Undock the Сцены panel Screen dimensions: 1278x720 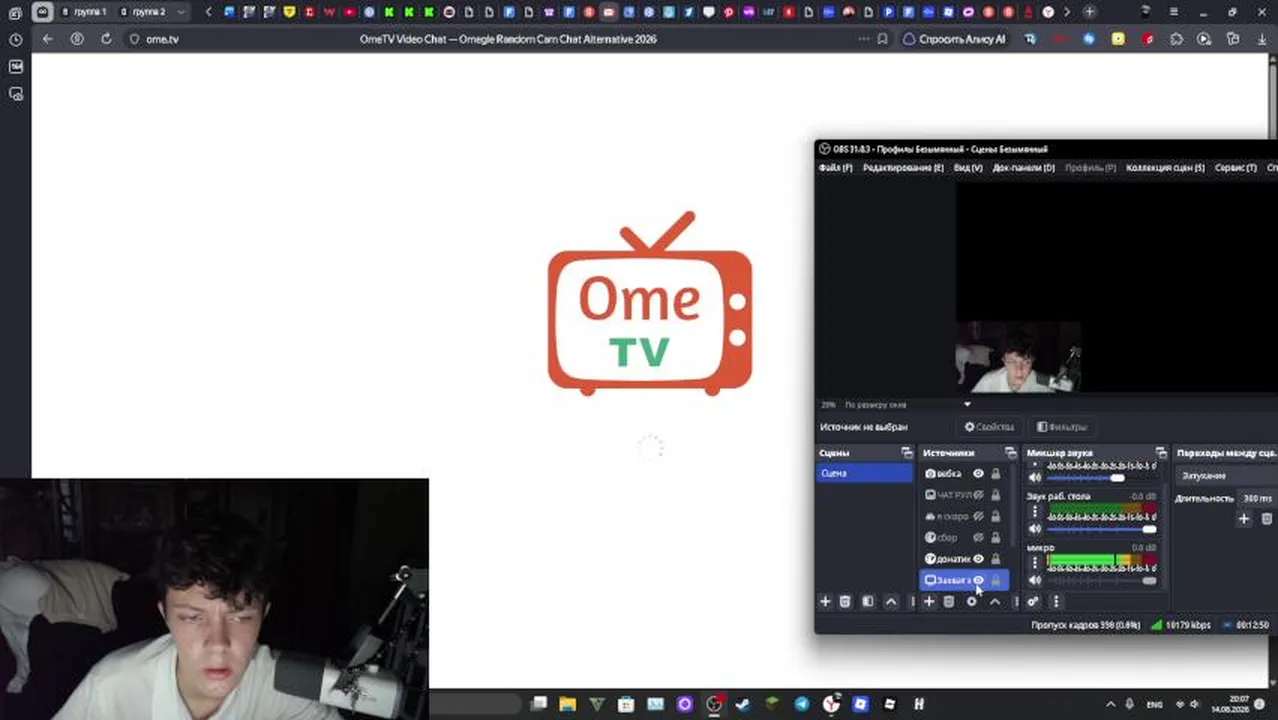[907, 453]
